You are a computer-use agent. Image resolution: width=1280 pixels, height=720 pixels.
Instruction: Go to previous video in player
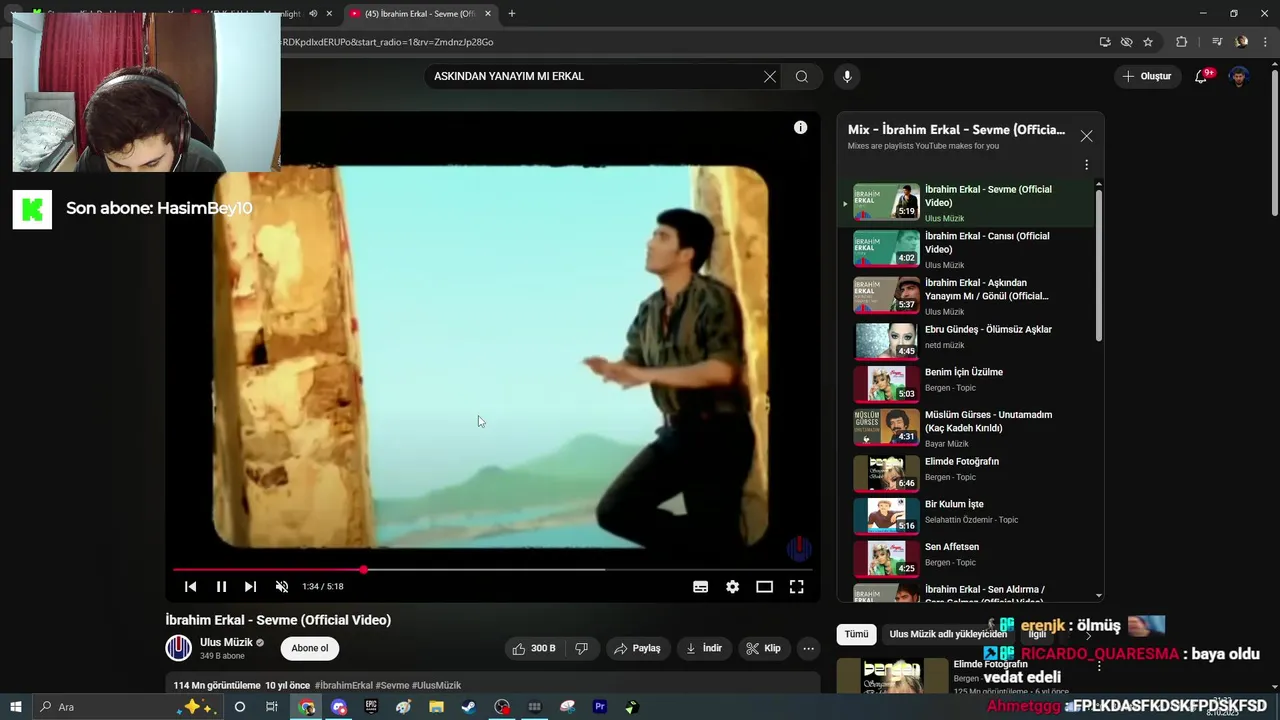pyautogui.click(x=190, y=587)
